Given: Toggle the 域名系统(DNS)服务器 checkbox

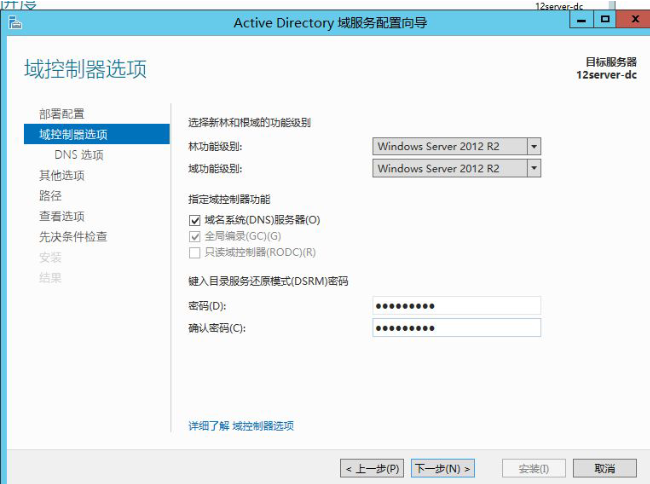Looking at the screenshot, I should pyautogui.click(x=195, y=220).
